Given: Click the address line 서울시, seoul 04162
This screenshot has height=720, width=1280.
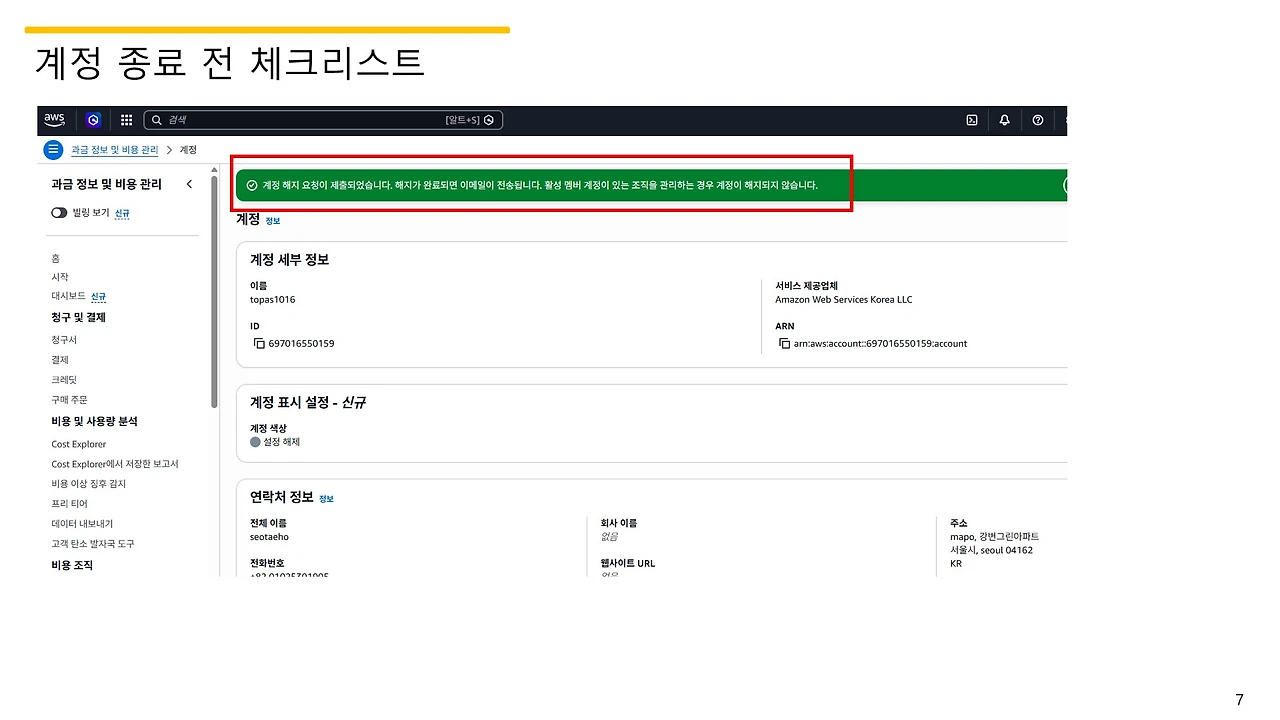Looking at the screenshot, I should click(991, 550).
